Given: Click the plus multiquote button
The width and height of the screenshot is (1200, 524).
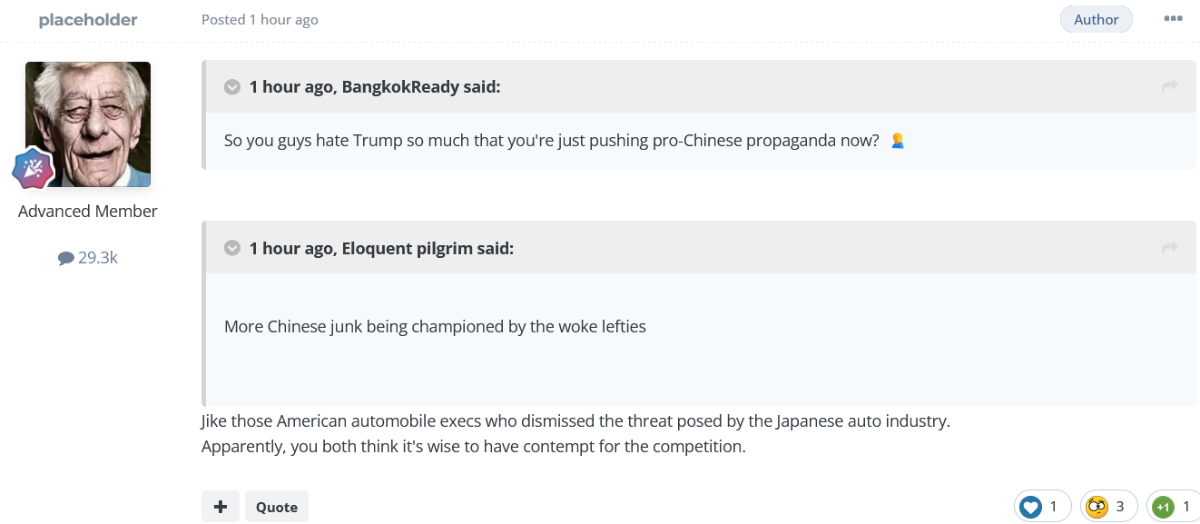Looking at the screenshot, I should [x=220, y=506].
